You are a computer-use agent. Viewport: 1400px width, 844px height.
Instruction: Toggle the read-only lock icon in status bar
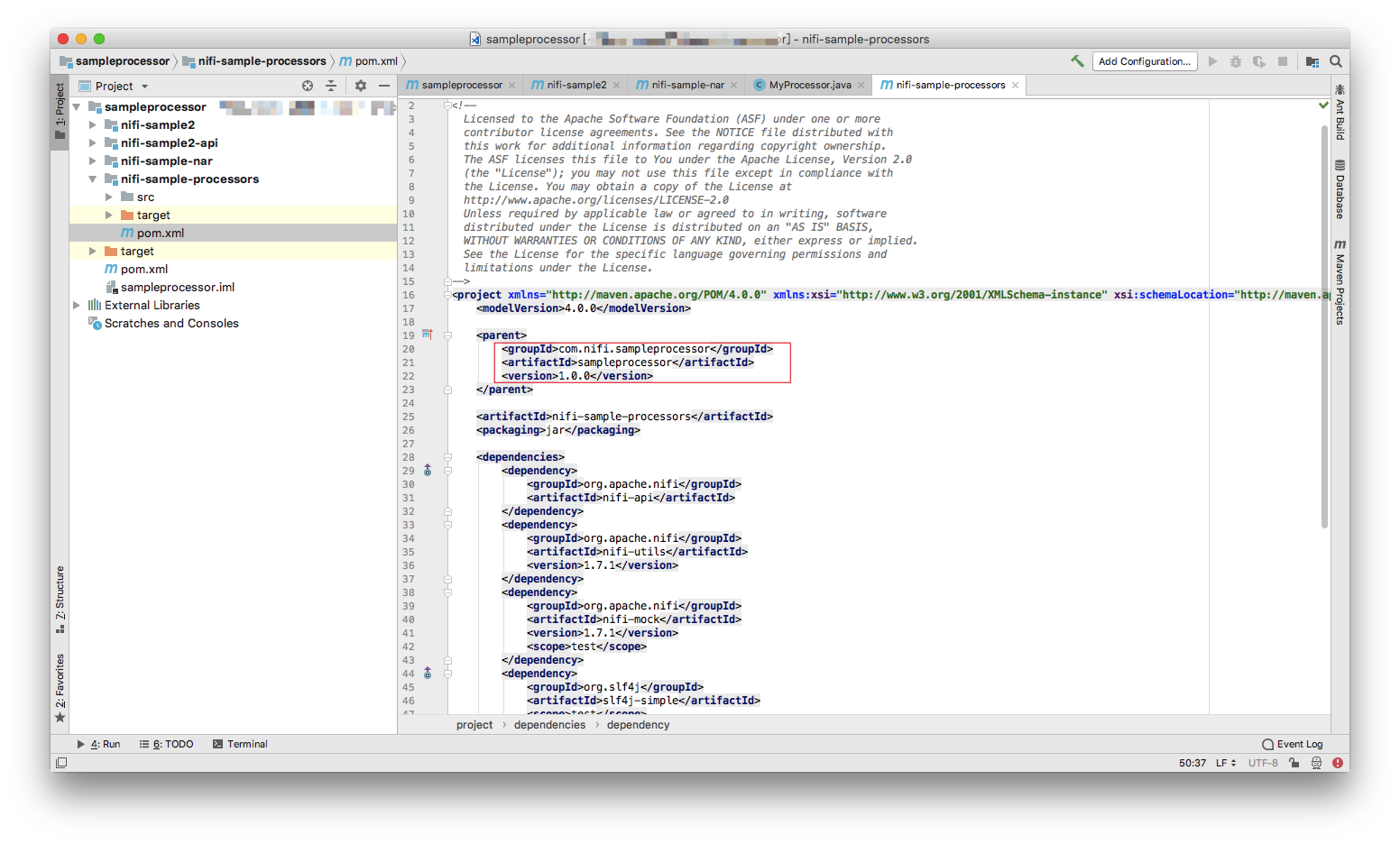click(x=1294, y=763)
